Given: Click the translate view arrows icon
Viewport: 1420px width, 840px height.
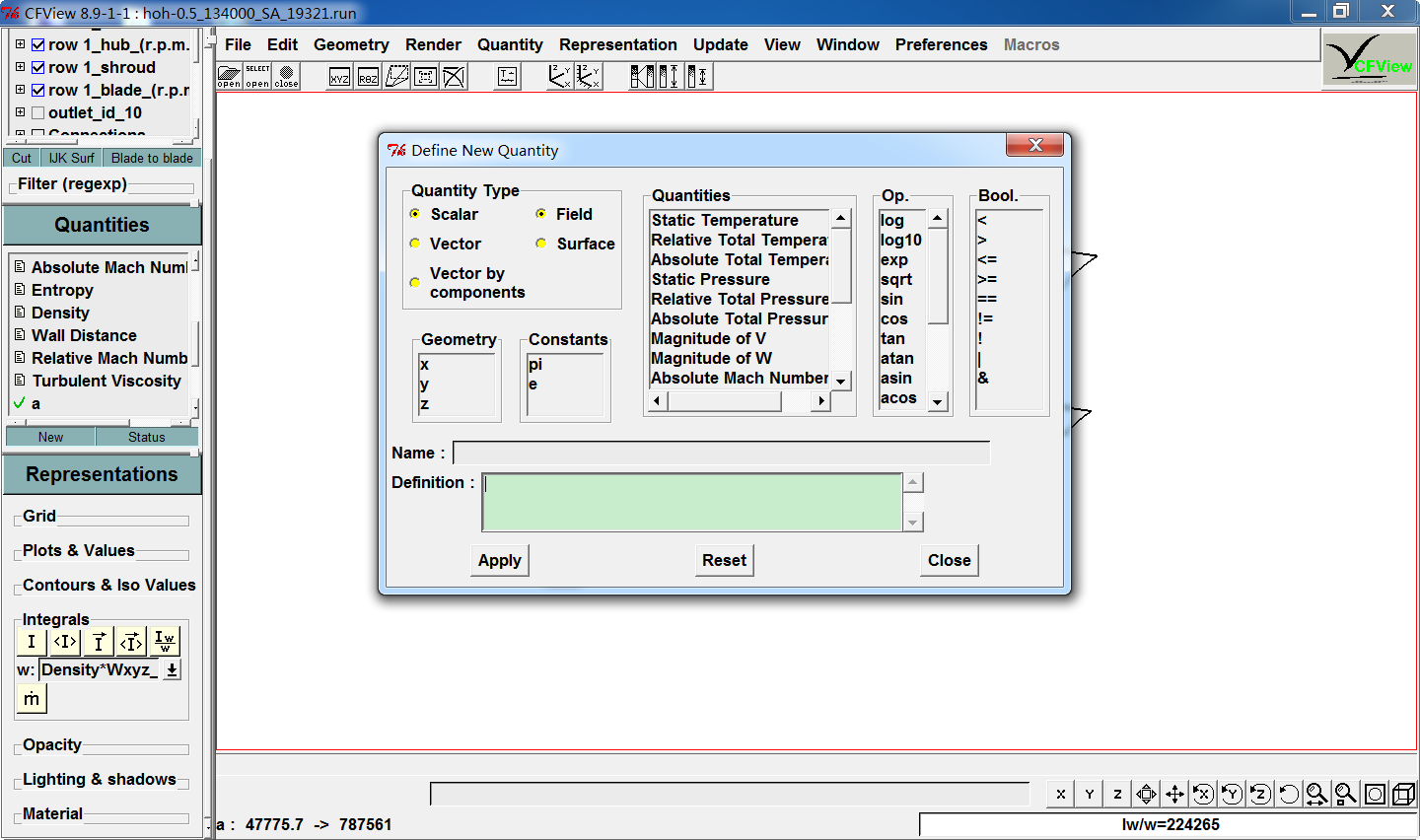Looking at the screenshot, I should (1174, 794).
